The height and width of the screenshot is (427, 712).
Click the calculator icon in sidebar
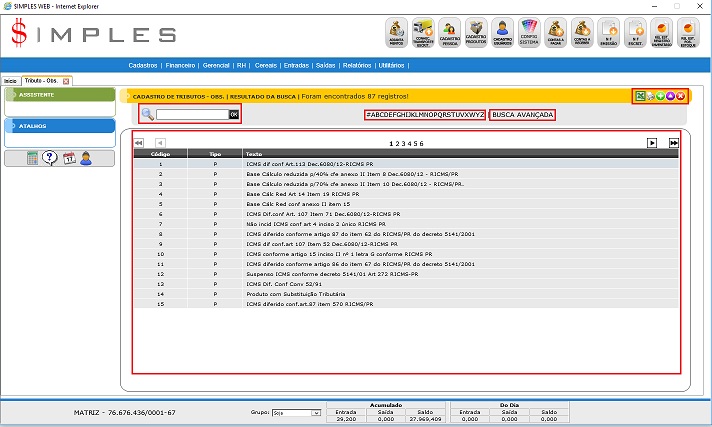pos(32,158)
